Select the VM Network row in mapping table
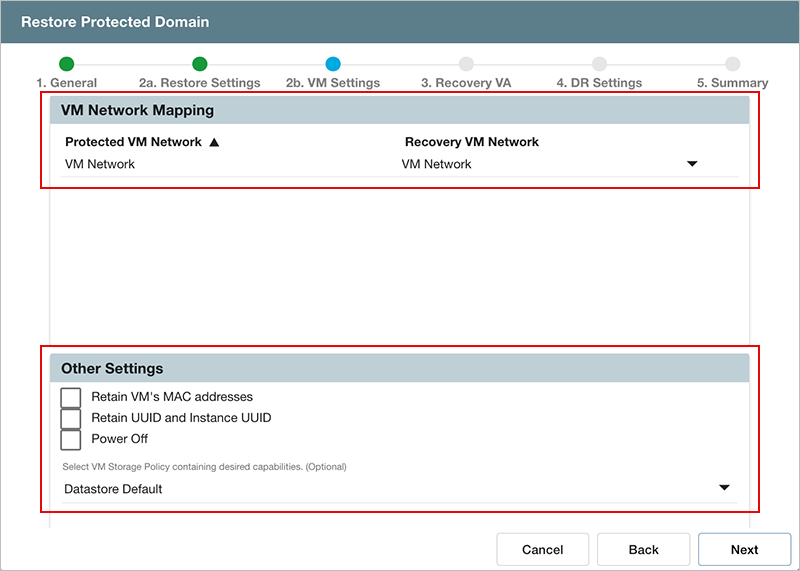The width and height of the screenshot is (800, 571). click(x=100, y=164)
